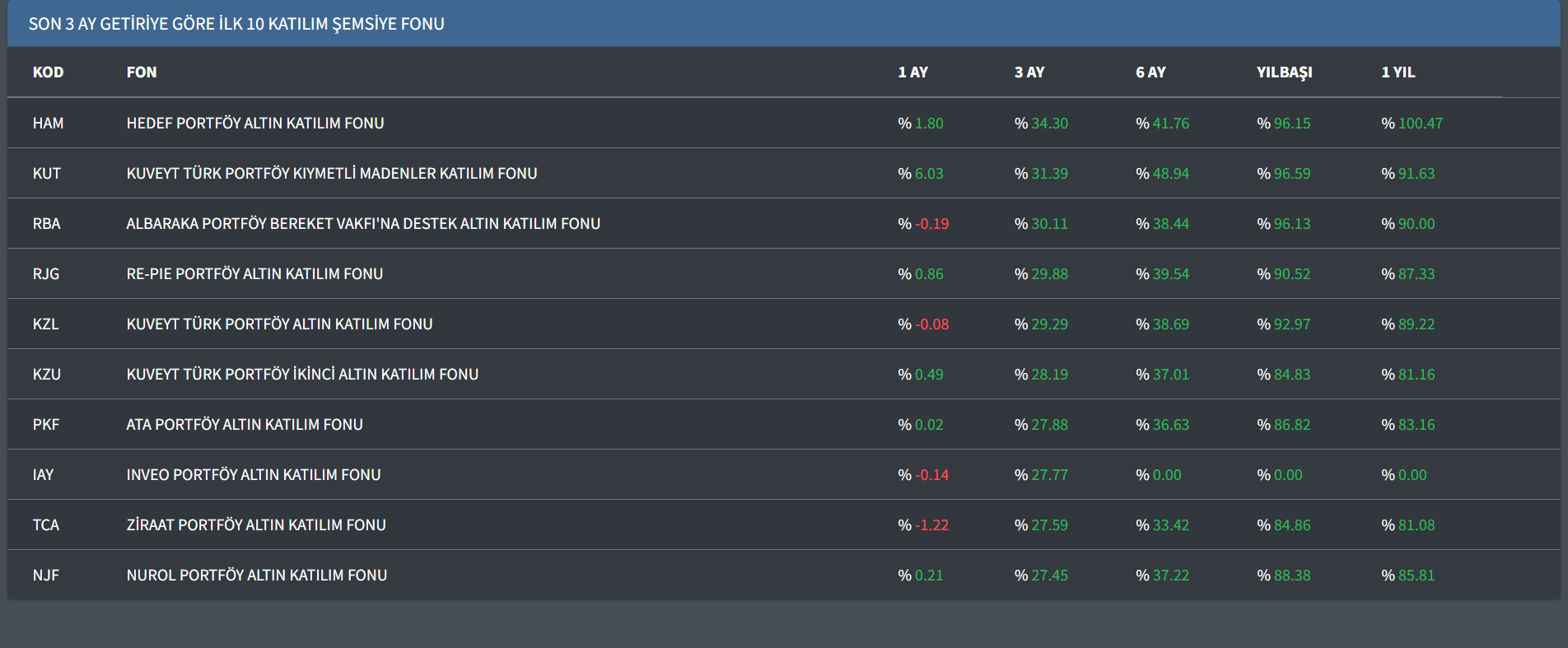Screen dimensions: 1568x648
Task: Click the HAM fund code
Action: point(48,124)
